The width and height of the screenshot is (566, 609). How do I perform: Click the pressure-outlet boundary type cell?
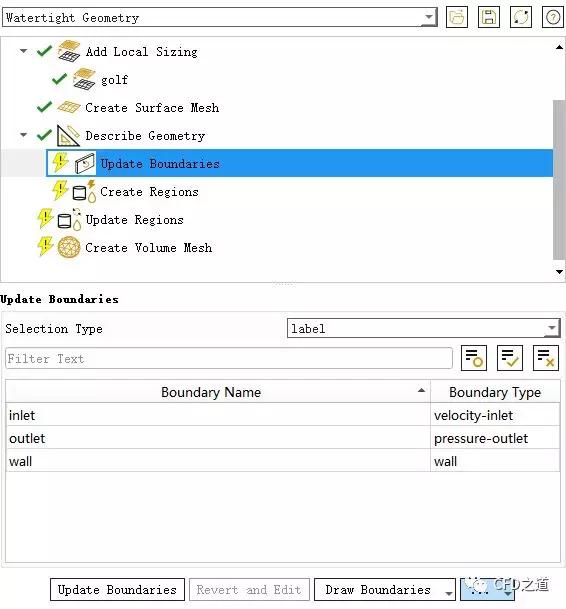495,438
